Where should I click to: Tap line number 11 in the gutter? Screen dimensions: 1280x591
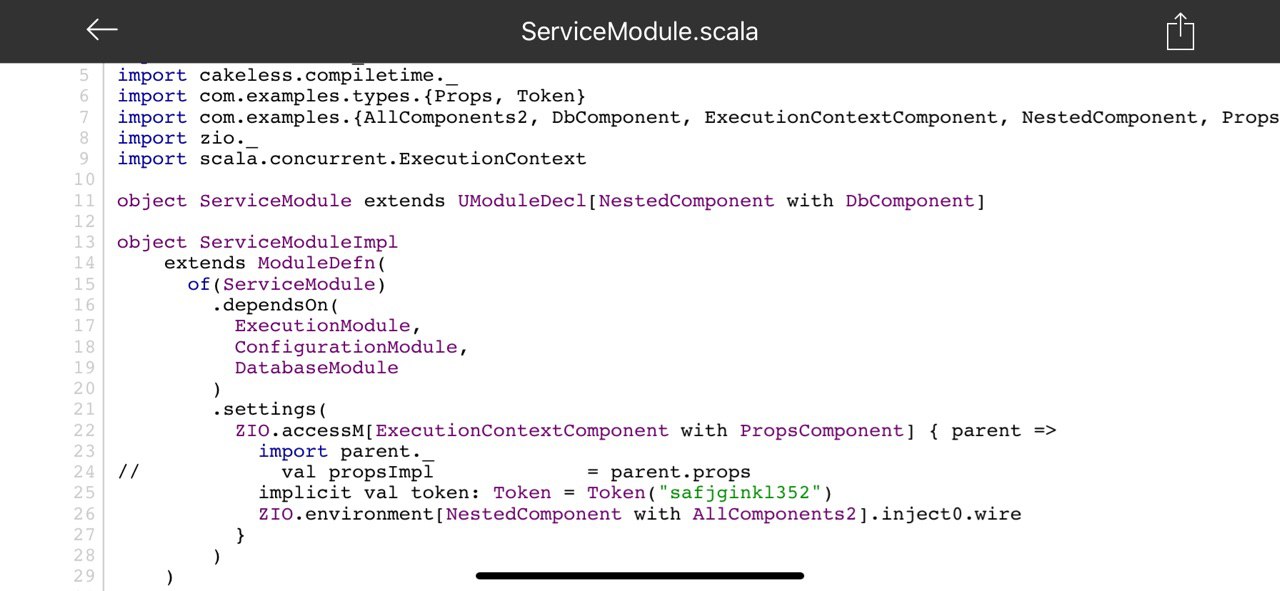tap(84, 201)
